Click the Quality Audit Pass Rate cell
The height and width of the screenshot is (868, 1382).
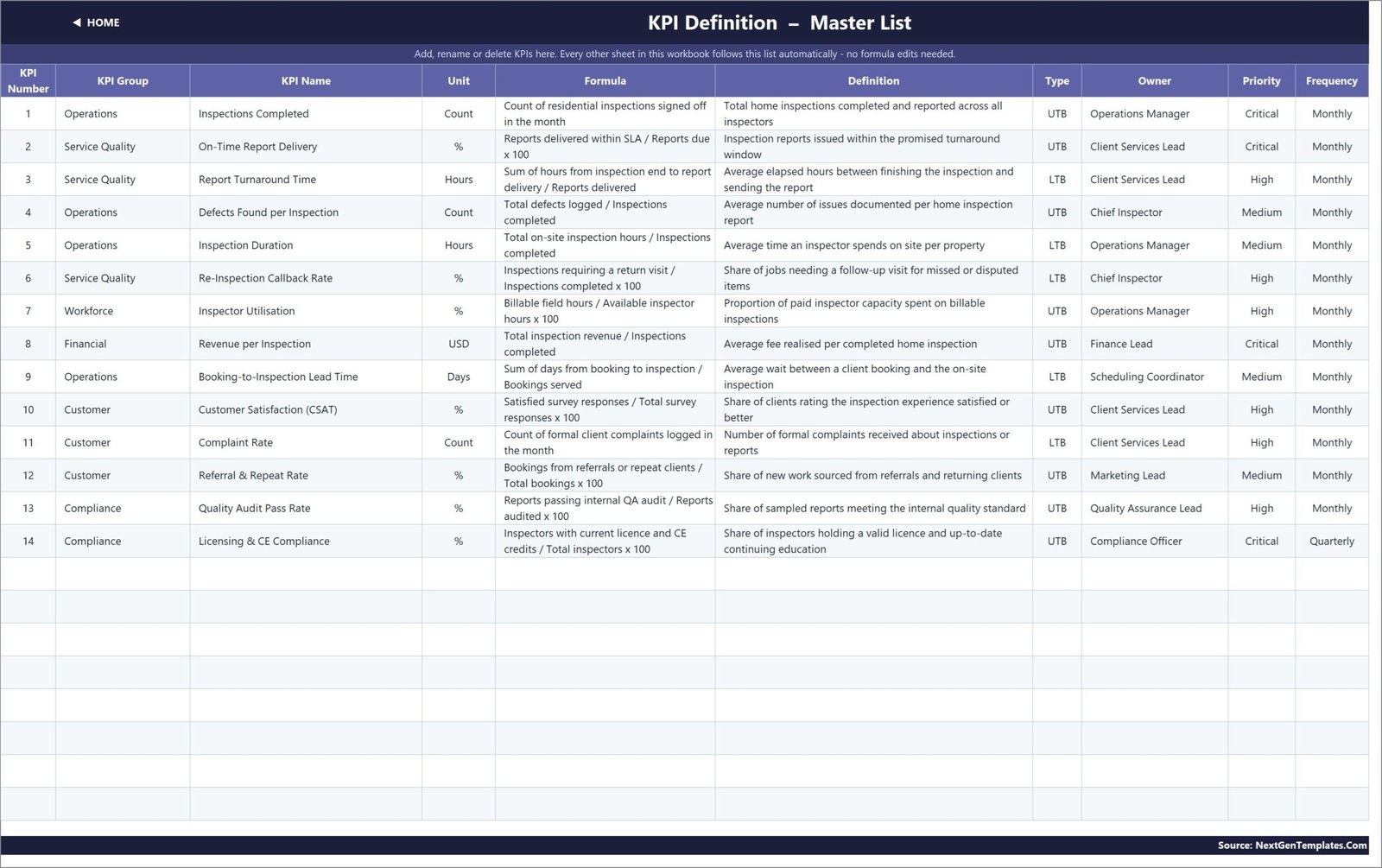coord(306,508)
